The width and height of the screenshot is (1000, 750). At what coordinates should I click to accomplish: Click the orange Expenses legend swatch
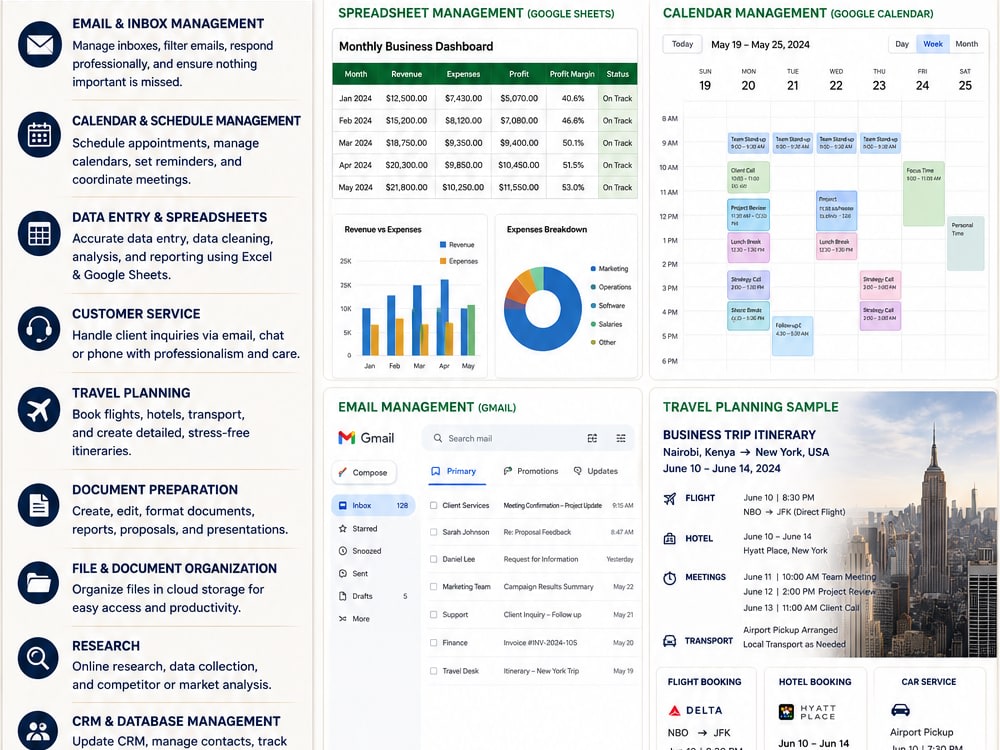click(443, 261)
